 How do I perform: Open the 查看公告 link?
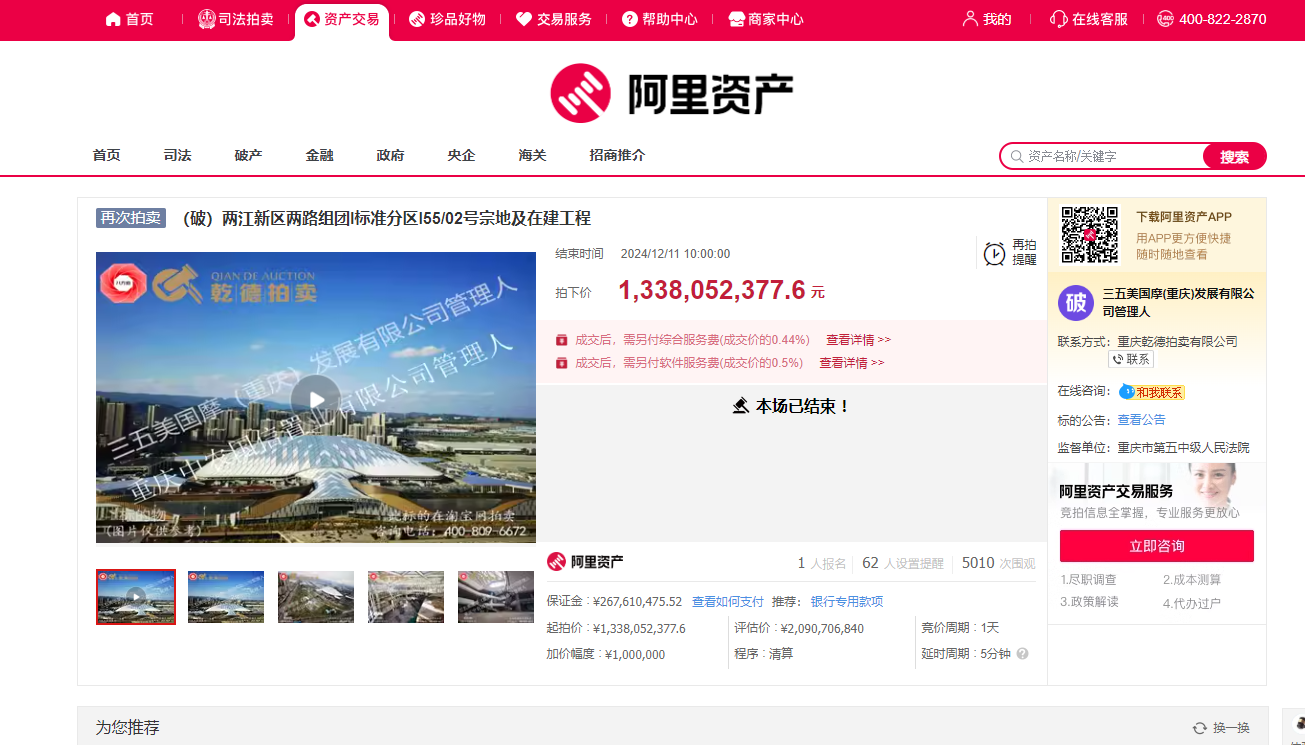(1141, 420)
